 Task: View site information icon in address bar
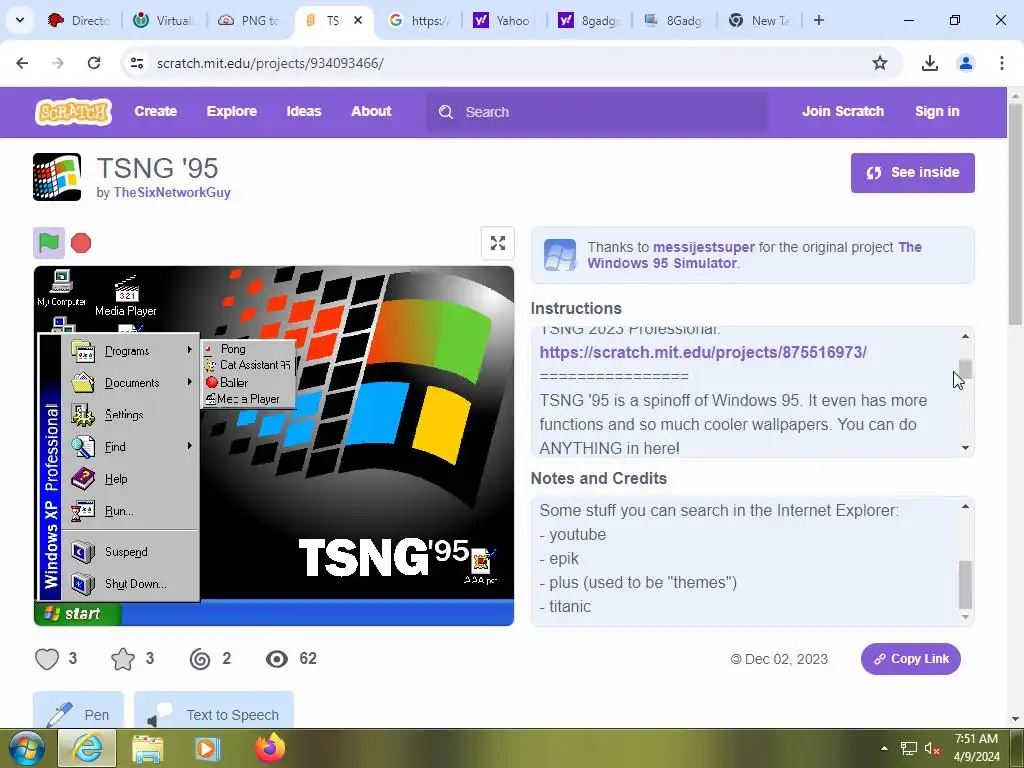tap(136, 63)
